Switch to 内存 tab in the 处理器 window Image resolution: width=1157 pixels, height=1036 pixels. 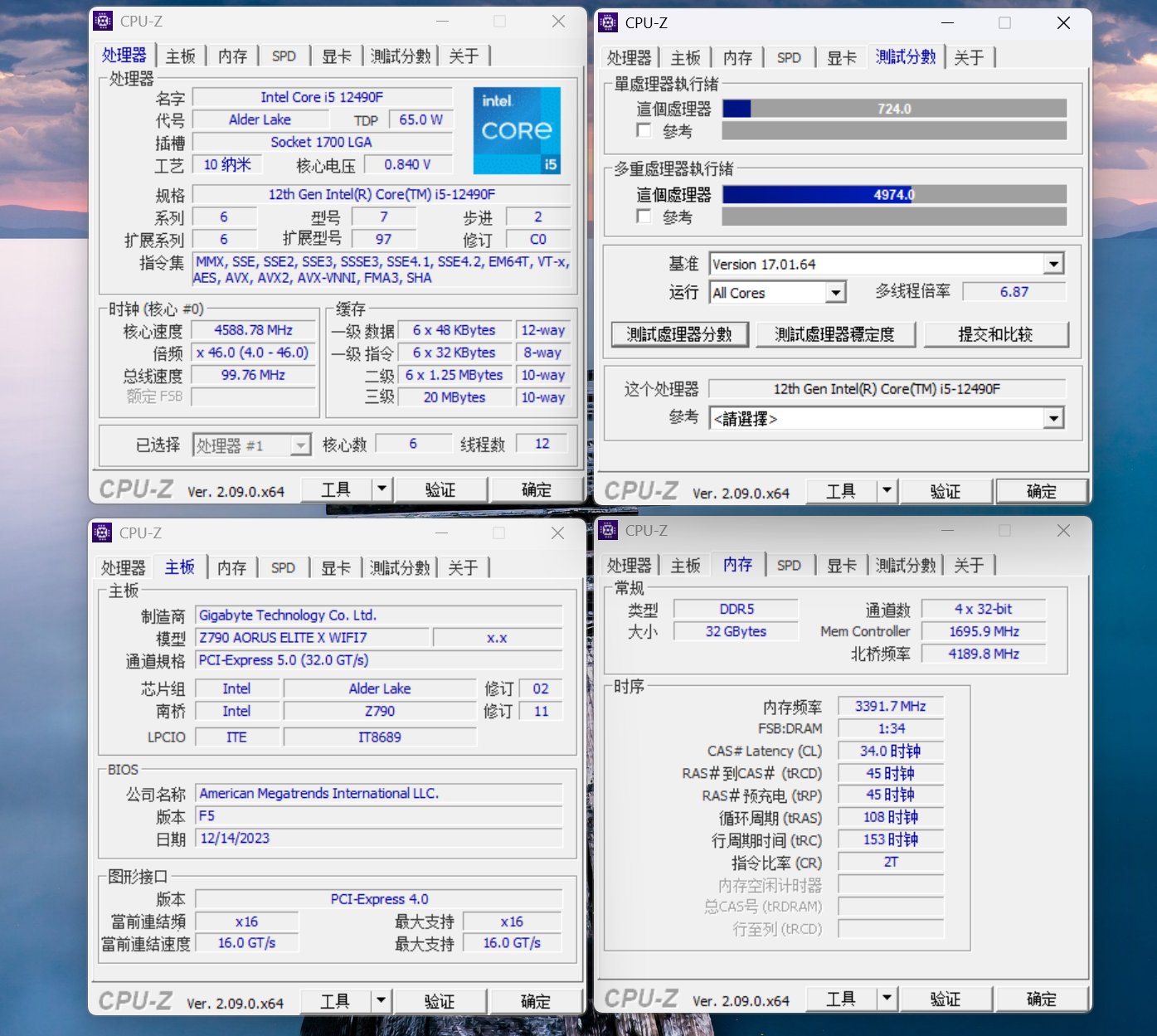tap(232, 56)
